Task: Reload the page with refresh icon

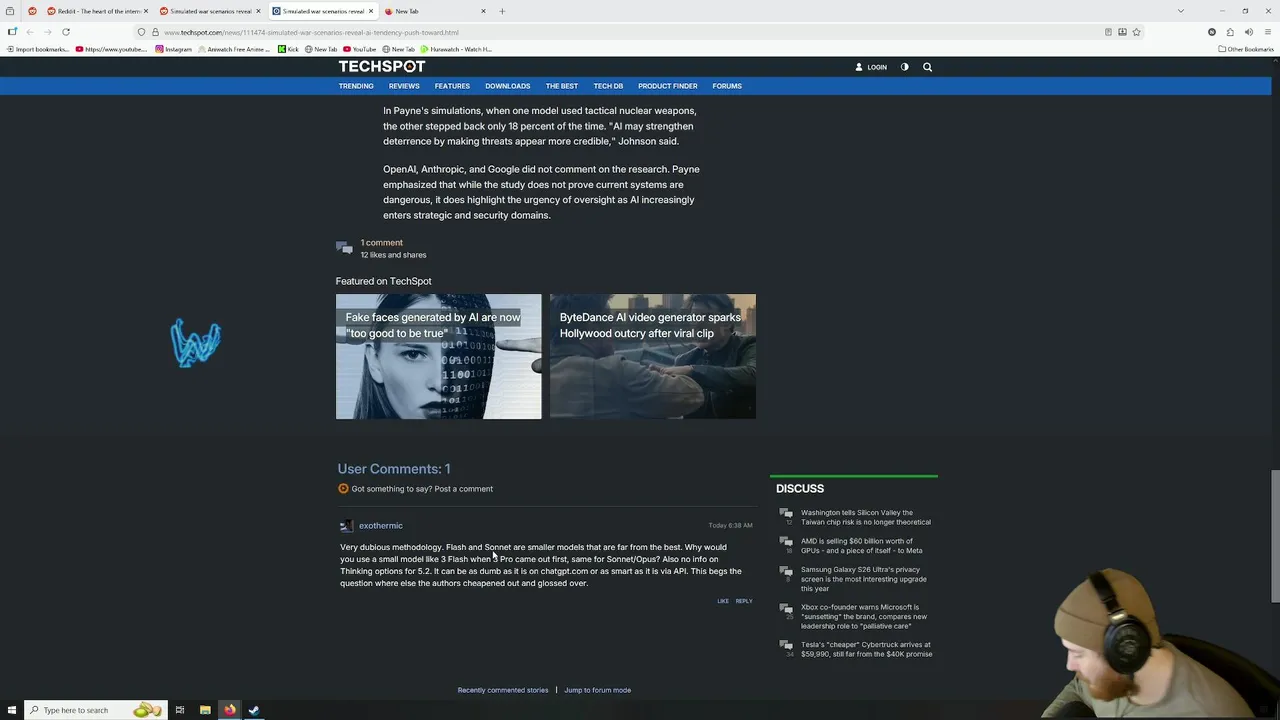Action: point(66,32)
